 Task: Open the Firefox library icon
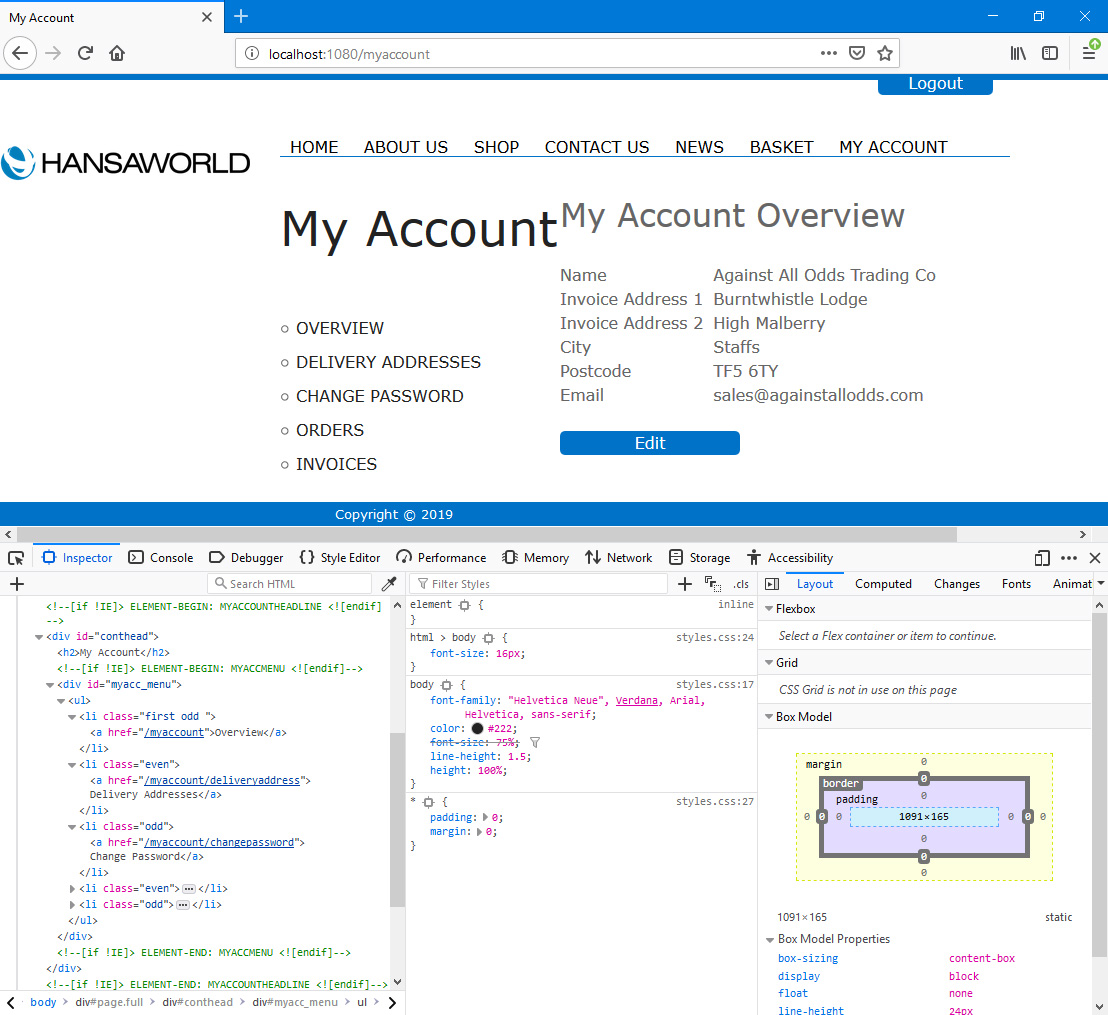(x=1018, y=53)
